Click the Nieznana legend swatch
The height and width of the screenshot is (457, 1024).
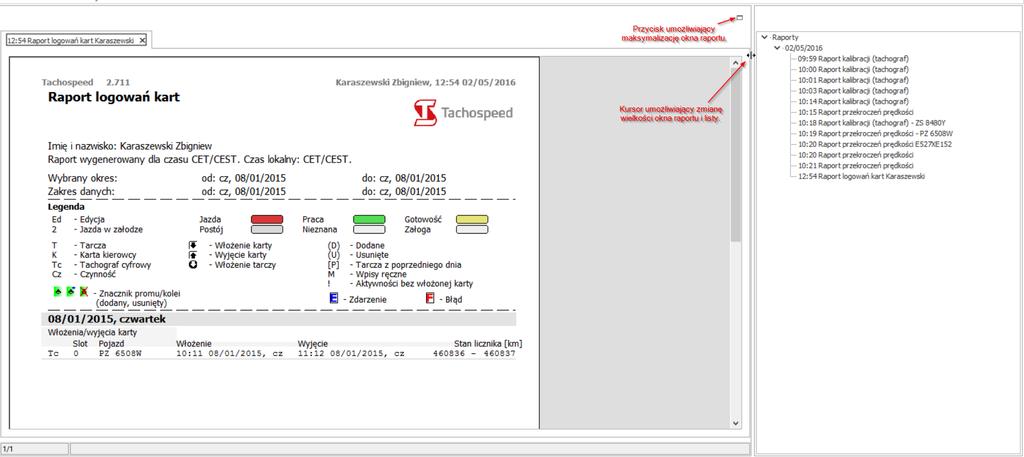(369, 230)
